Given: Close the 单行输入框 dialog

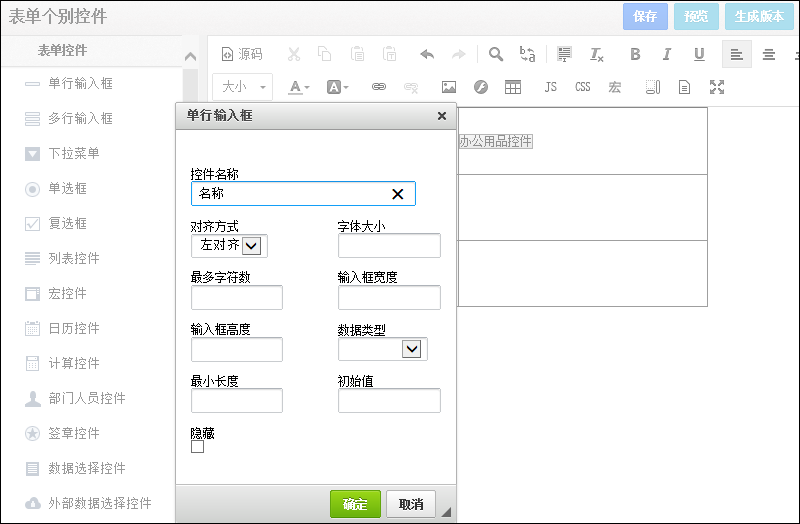Looking at the screenshot, I should [442, 116].
